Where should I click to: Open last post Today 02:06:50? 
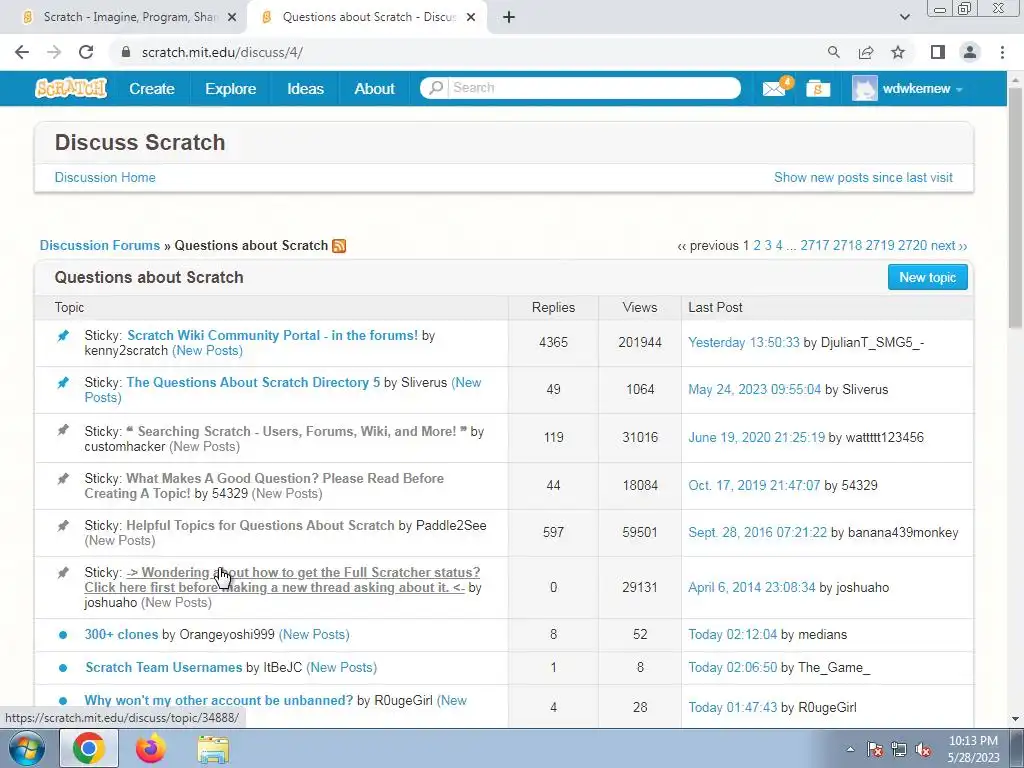(733, 667)
